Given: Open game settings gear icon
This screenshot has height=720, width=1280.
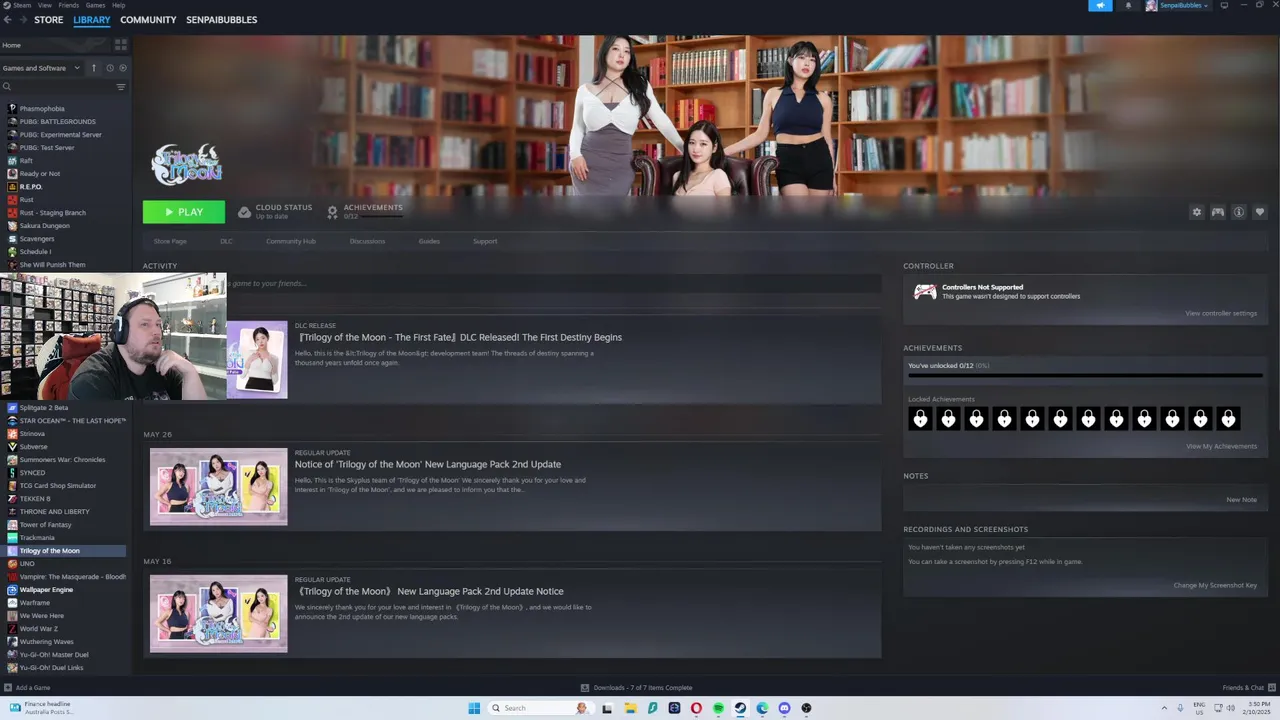Looking at the screenshot, I should click(1197, 212).
